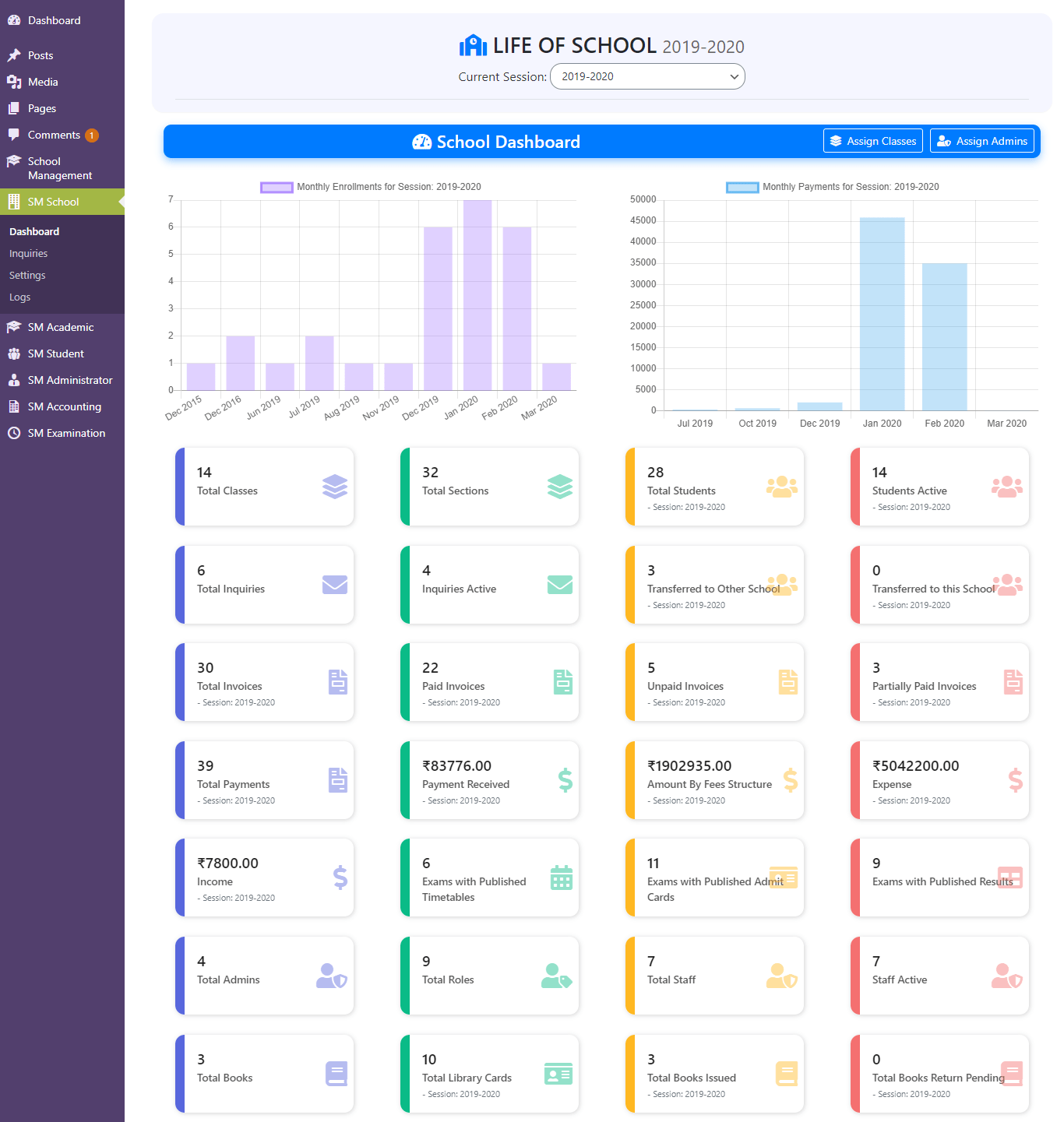Click the published timetables calendar icon
The image size is (1064, 1122).
[x=562, y=878]
